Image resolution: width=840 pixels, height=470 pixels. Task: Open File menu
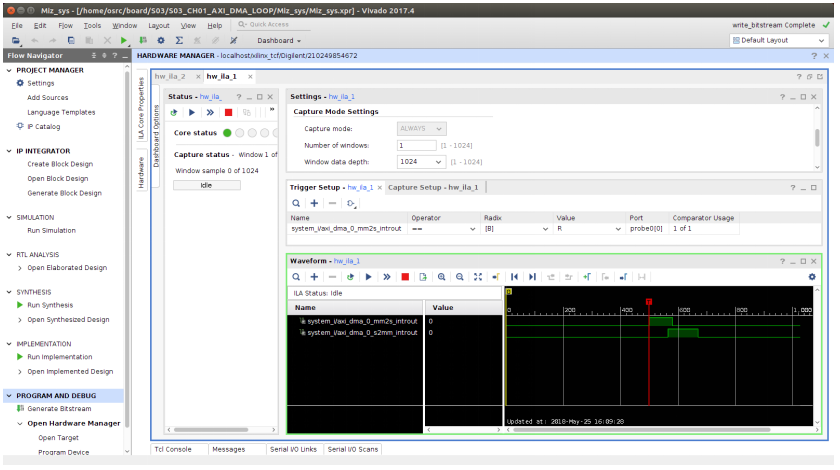17,25
